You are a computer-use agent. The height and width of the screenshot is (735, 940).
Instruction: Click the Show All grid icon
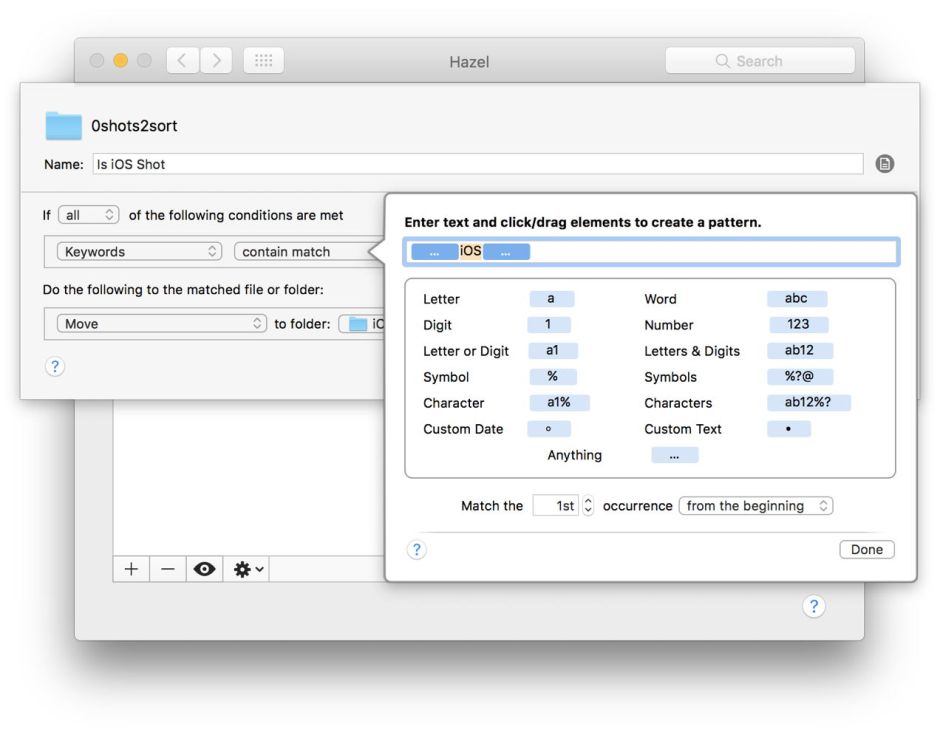pos(263,61)
